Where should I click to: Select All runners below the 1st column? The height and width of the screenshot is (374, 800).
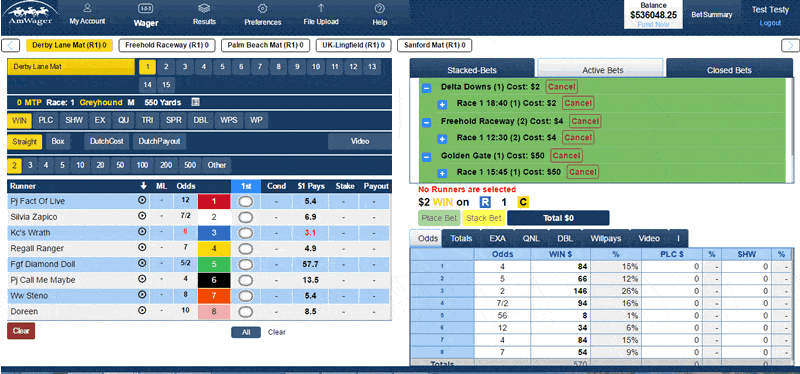246,332
